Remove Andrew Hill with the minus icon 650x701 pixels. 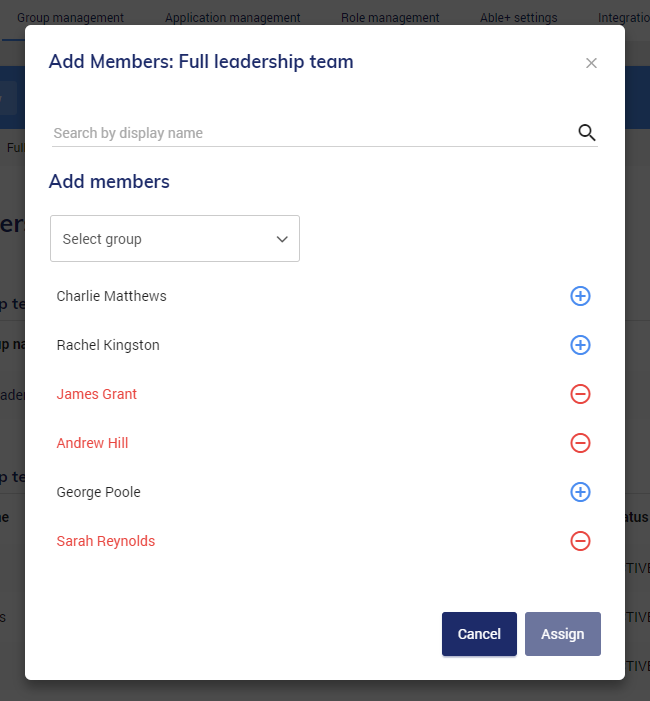(x=580, y=443)
